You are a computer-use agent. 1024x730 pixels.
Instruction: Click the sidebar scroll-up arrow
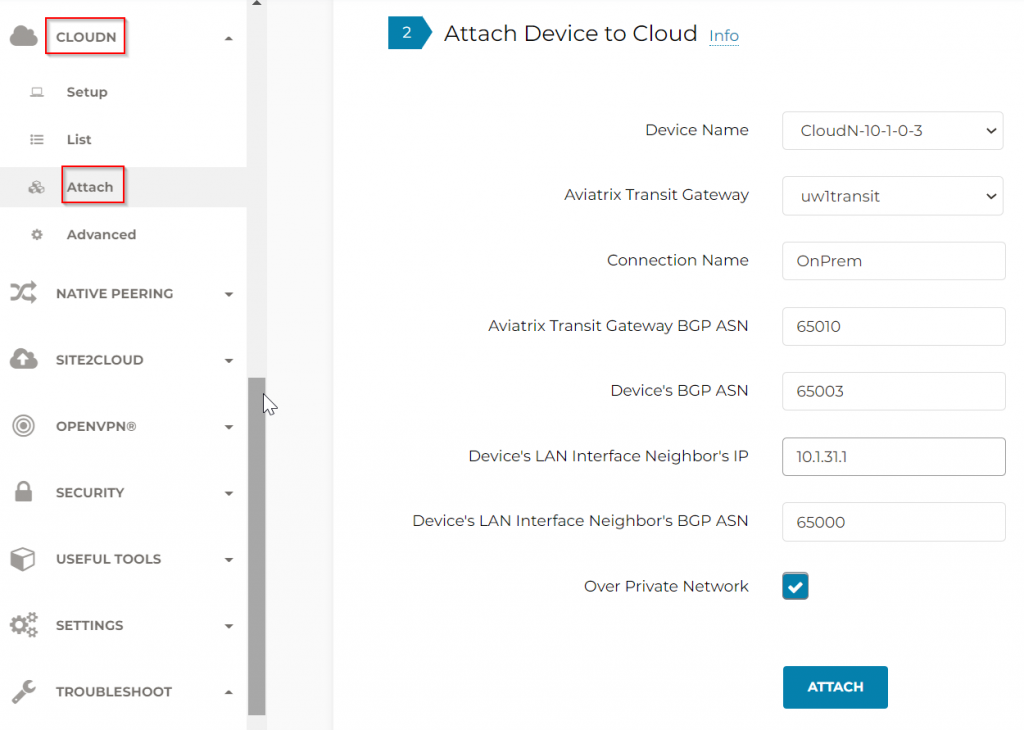click(x=257, y=3)
